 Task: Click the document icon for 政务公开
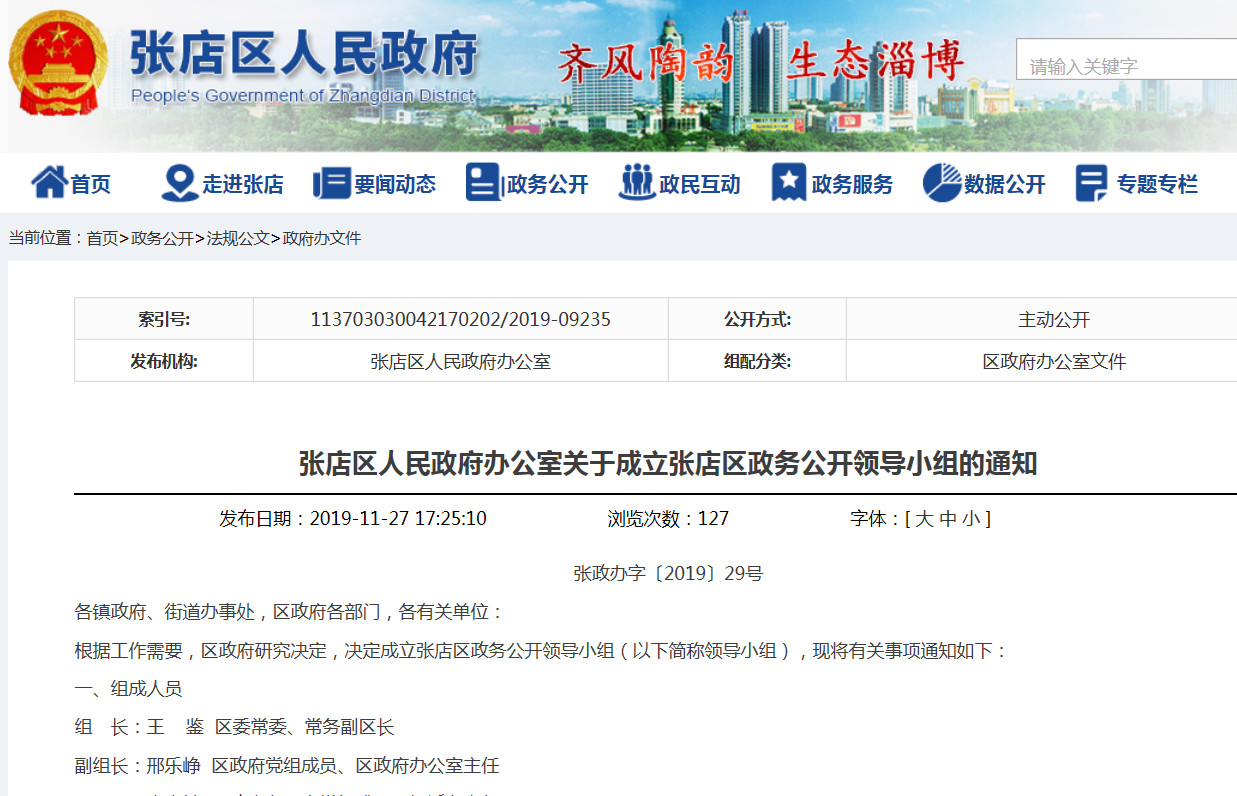pos(483,183)
